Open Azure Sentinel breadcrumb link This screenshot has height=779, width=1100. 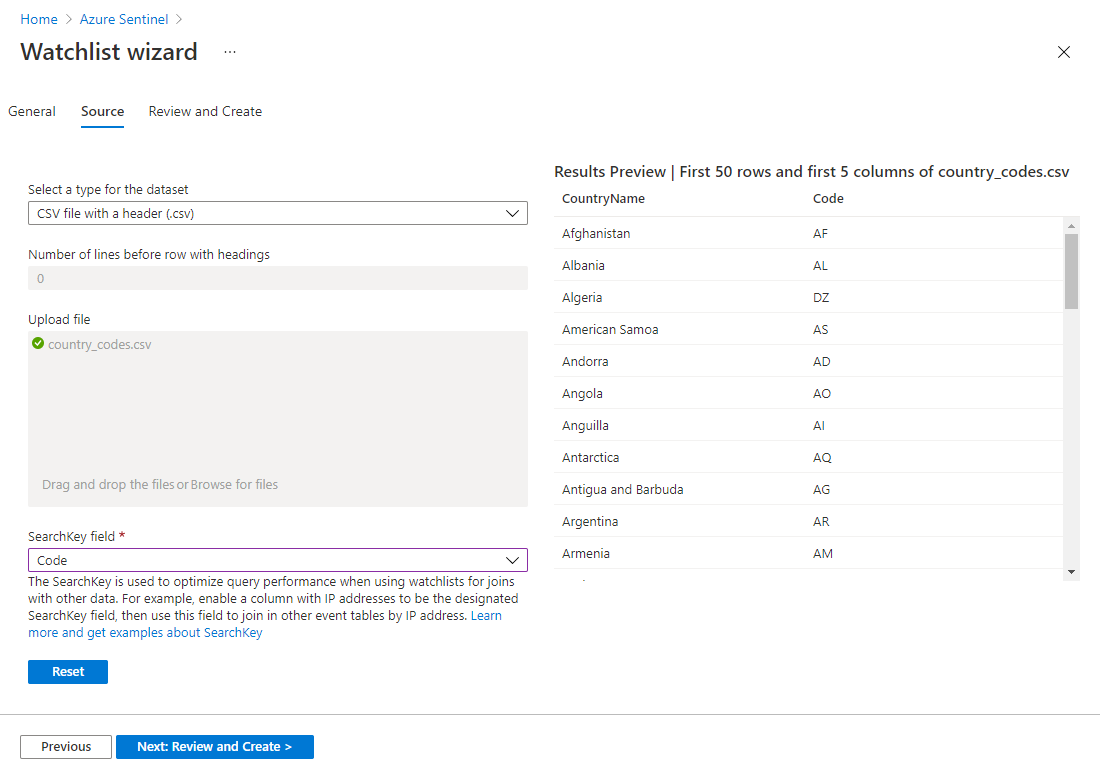[124, 19]
